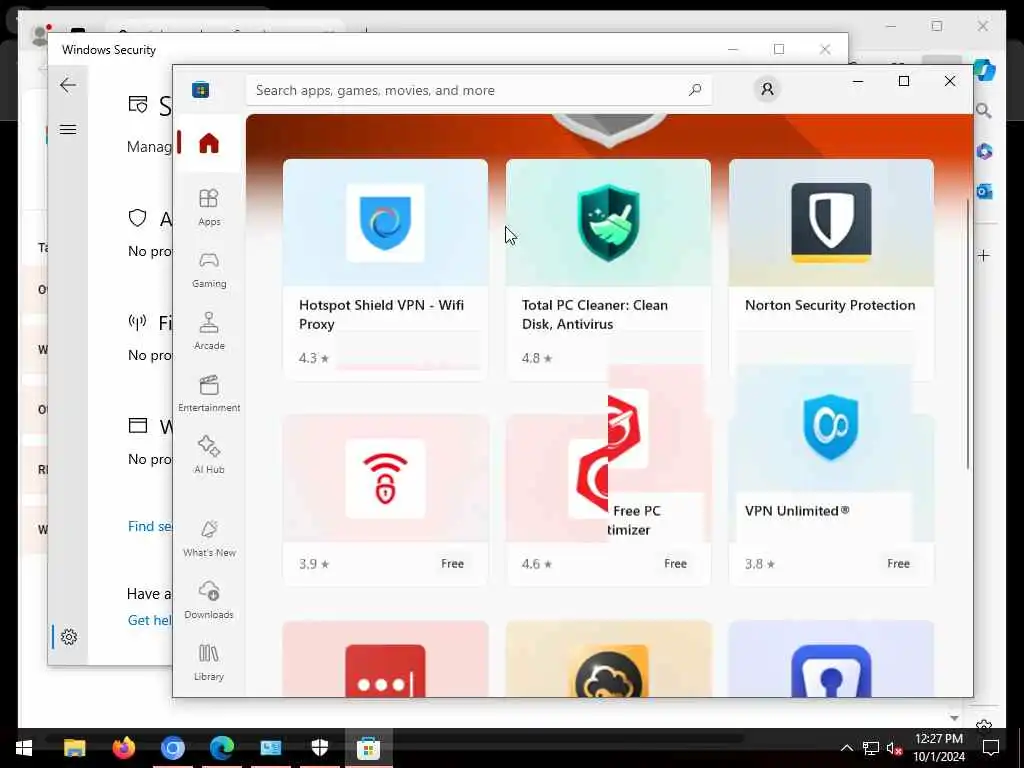
Task: Open the notification center icon
Action: [991, 748]
